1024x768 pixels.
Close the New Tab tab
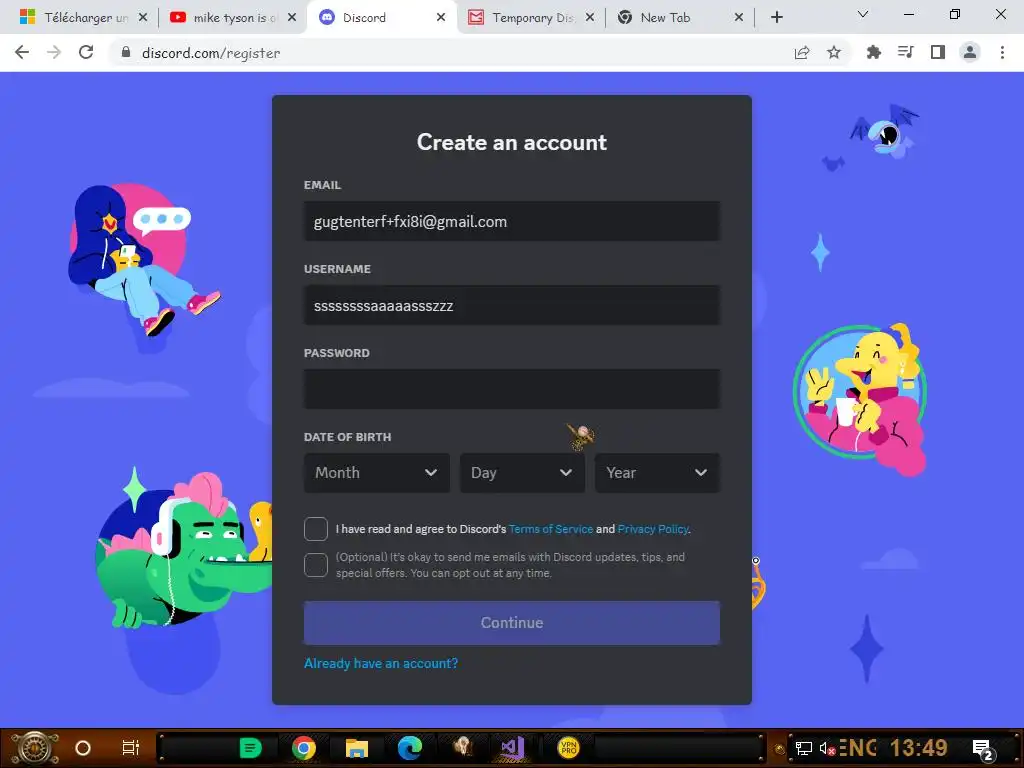pos(739,18)
